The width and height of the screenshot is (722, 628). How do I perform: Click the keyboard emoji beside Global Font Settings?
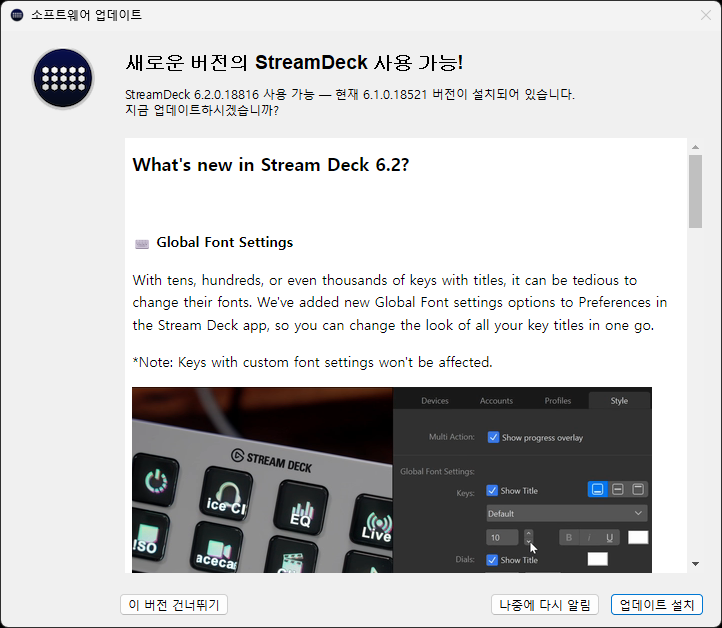142,244
